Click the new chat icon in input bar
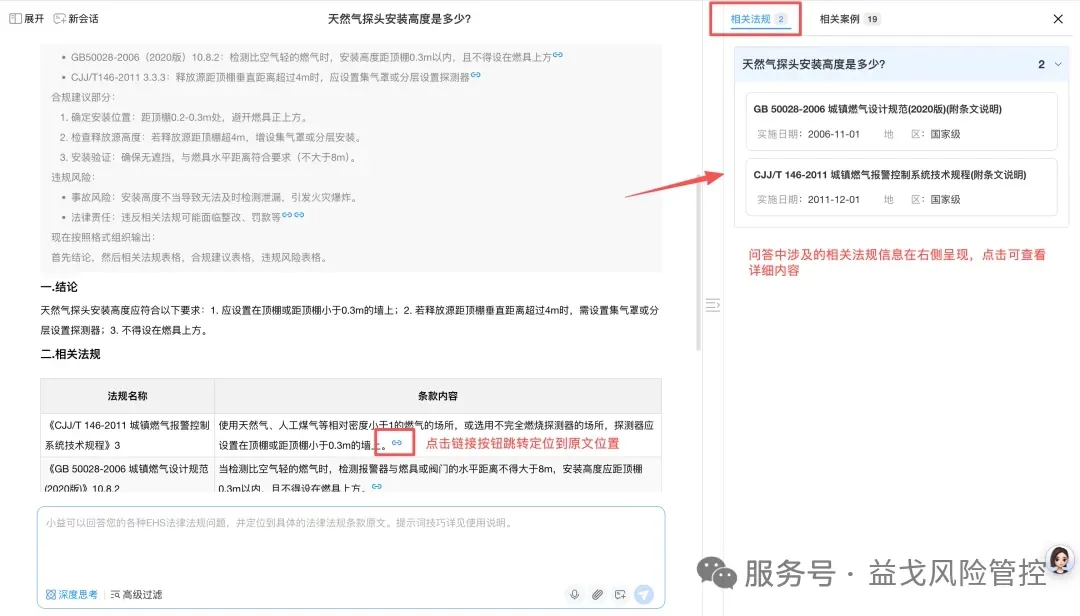Screen dimensions: 1080x616 pos(620,595)
